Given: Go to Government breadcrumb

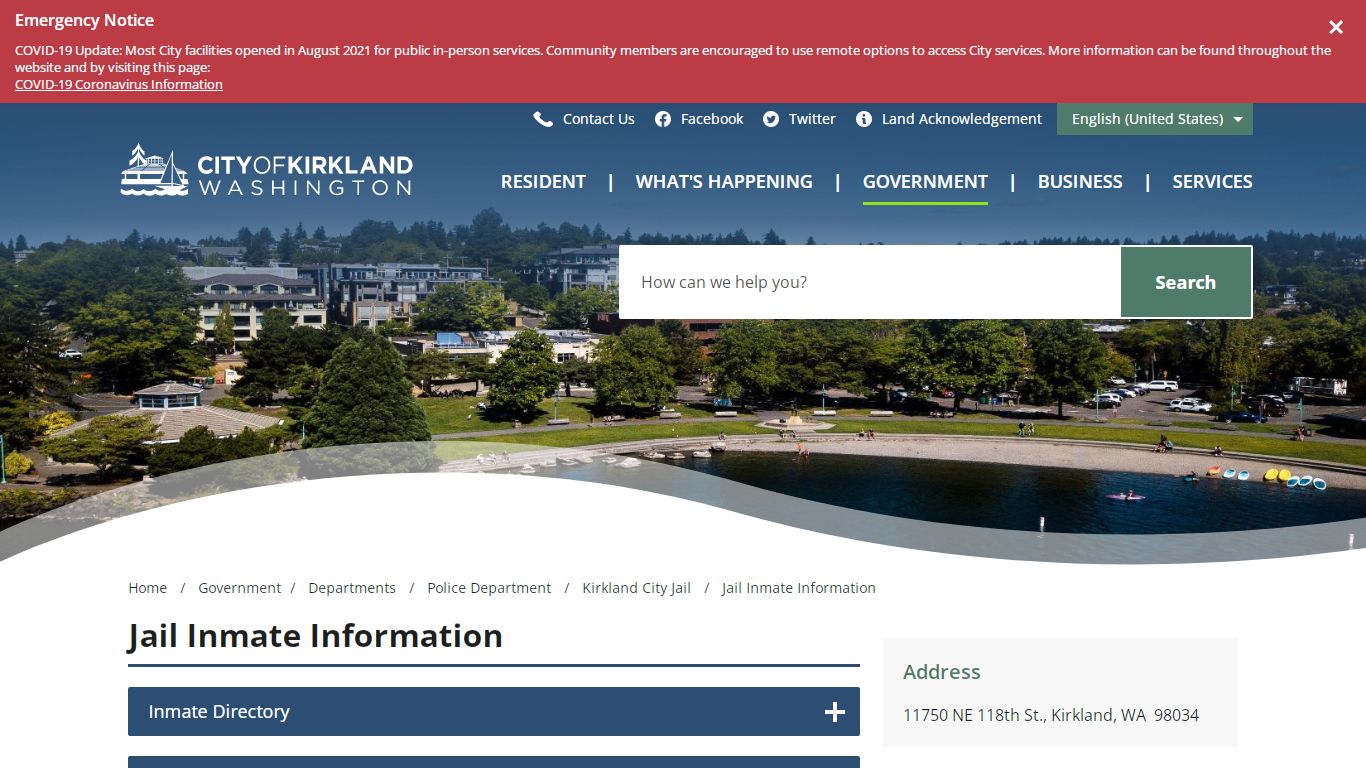Looking at the screenshot, I should [x=240, y=588].
